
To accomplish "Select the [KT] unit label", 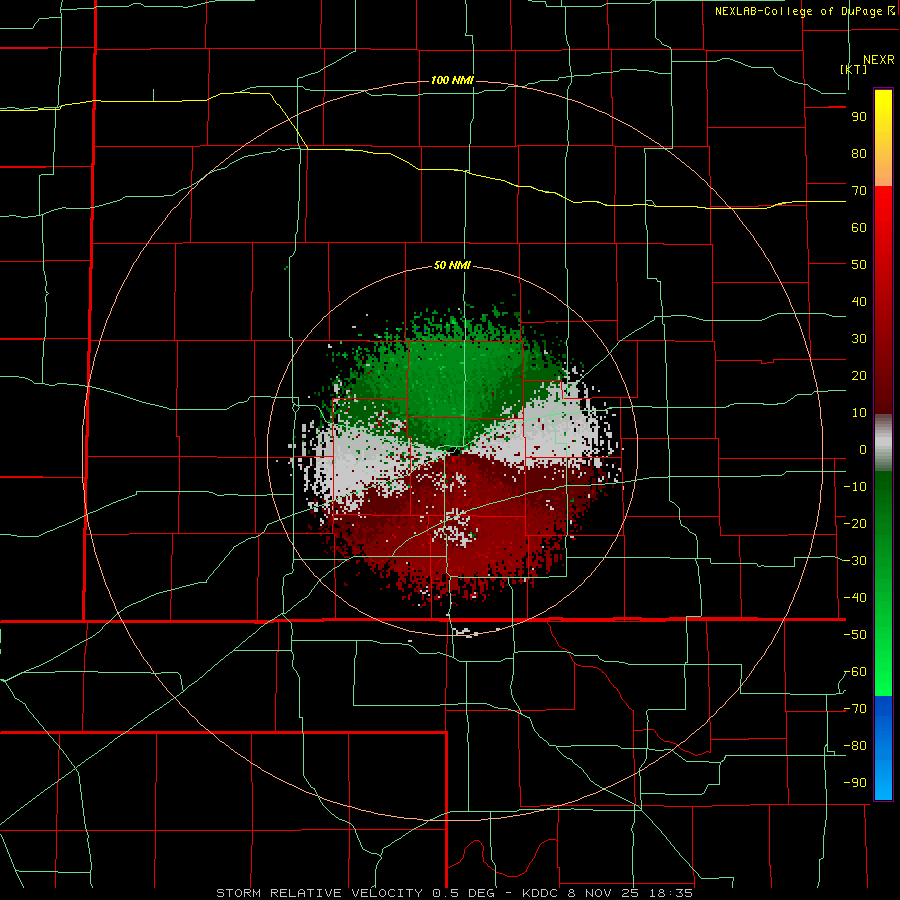I will (854, 69).
